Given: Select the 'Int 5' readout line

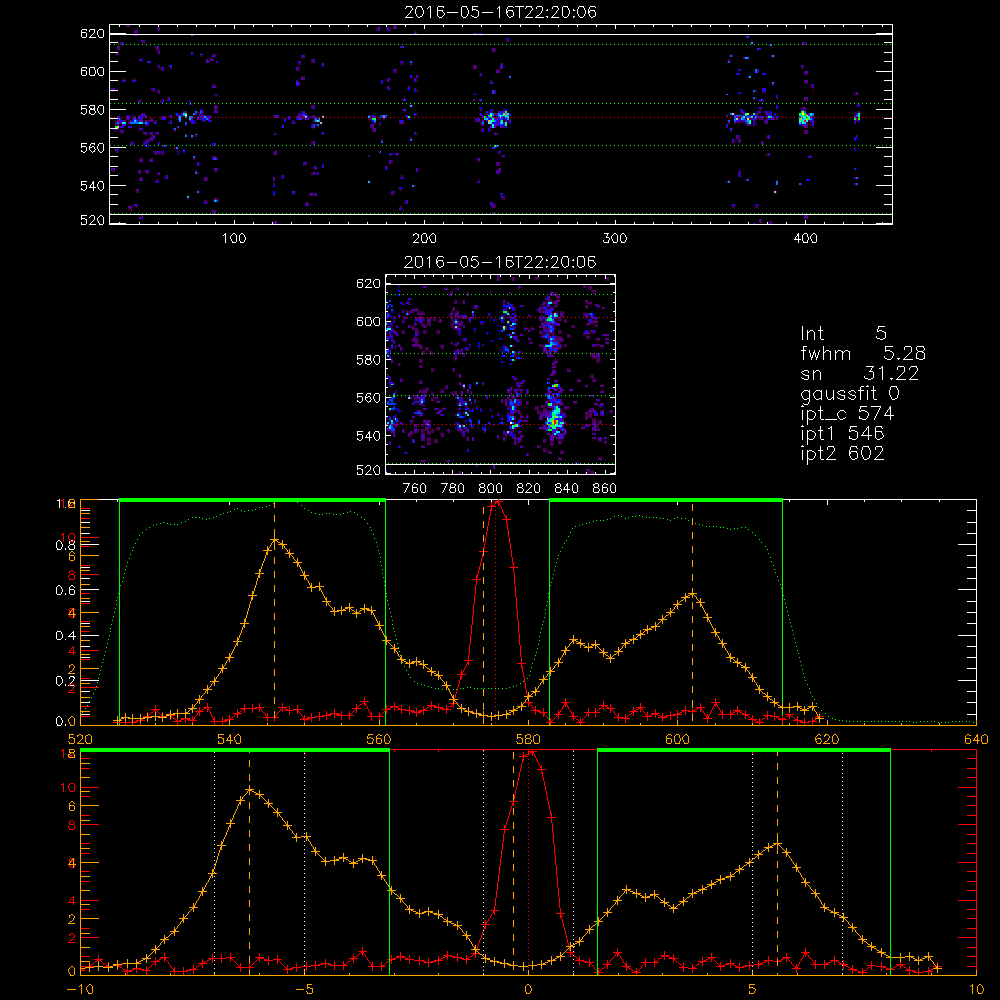Looking at the screenshot, I should (843, 333).
